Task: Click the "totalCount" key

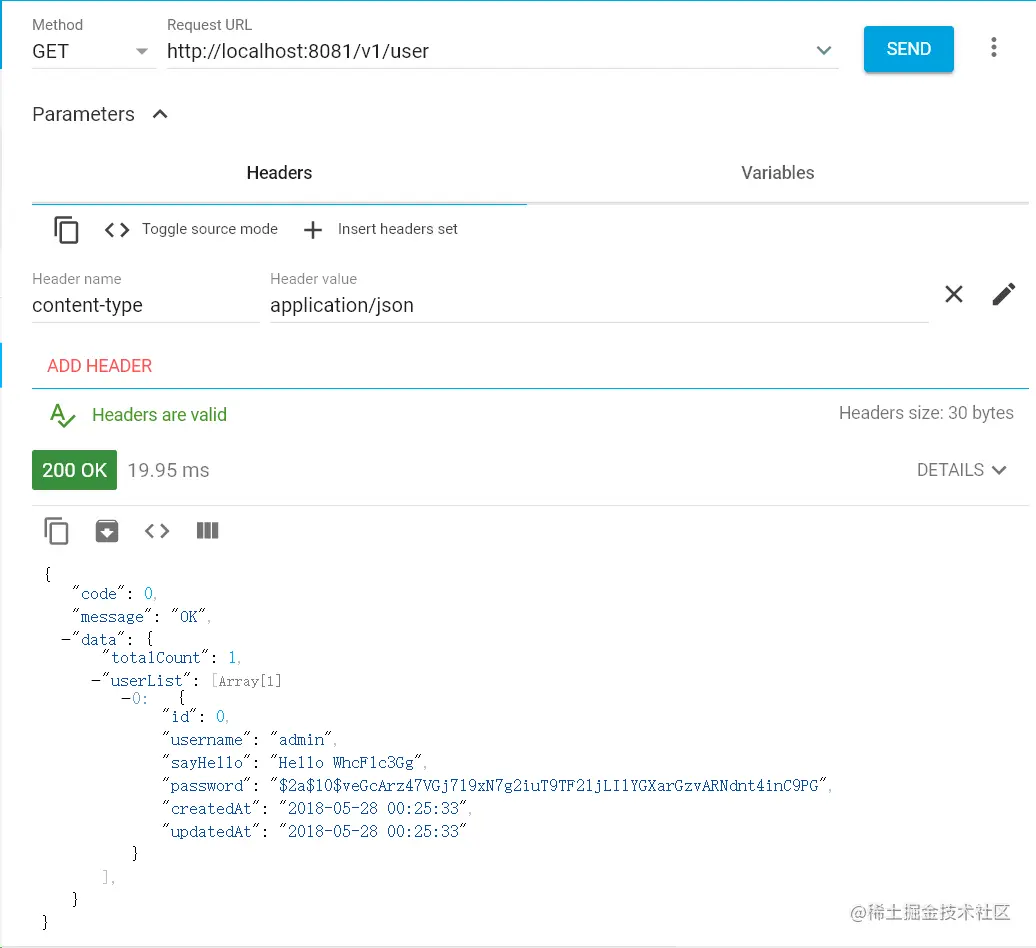Action: pyautogui.click(x=155, y=657)
